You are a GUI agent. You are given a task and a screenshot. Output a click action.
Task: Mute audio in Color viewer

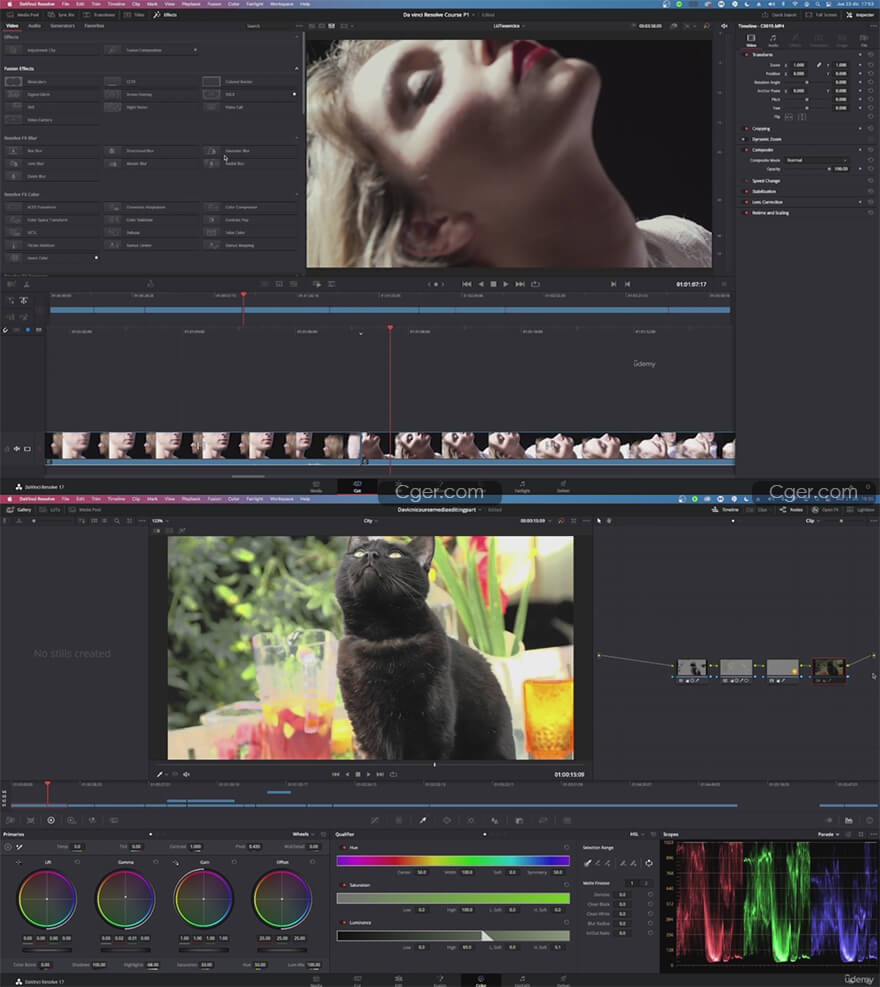pos(186,774)
